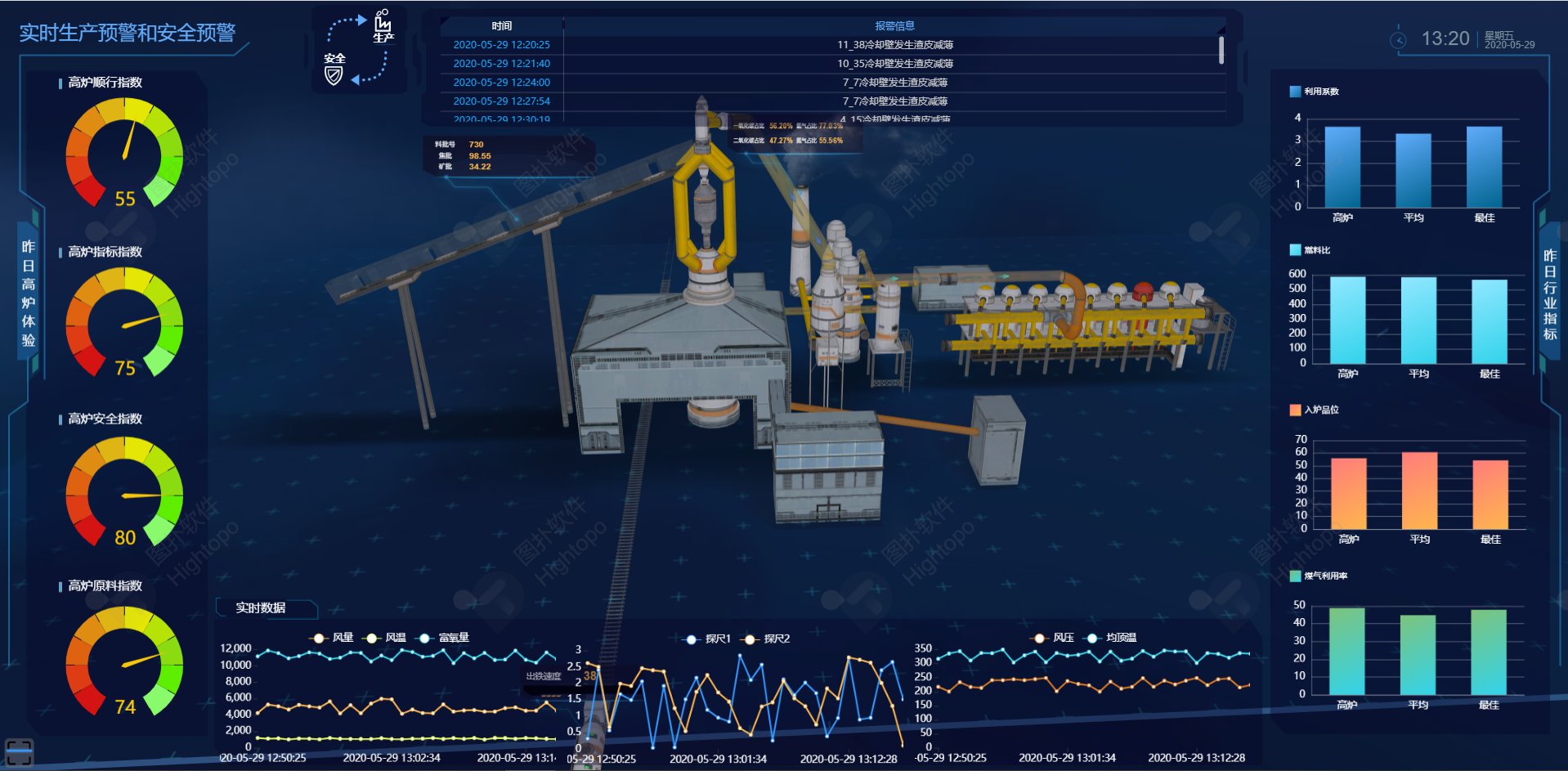This screenshot has width=1568, height=771.
Task: Toggle the 探尺2 legend series
Action: (766, 639)
